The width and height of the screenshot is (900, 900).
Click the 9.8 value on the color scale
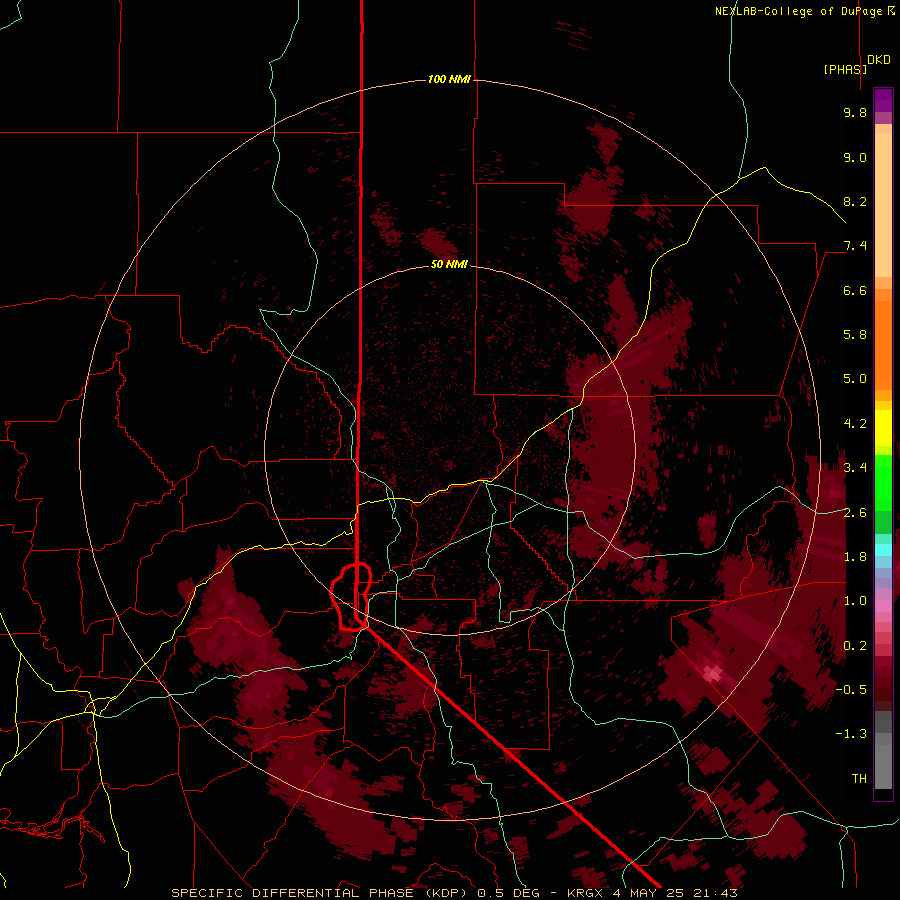(x=855, y=112)
